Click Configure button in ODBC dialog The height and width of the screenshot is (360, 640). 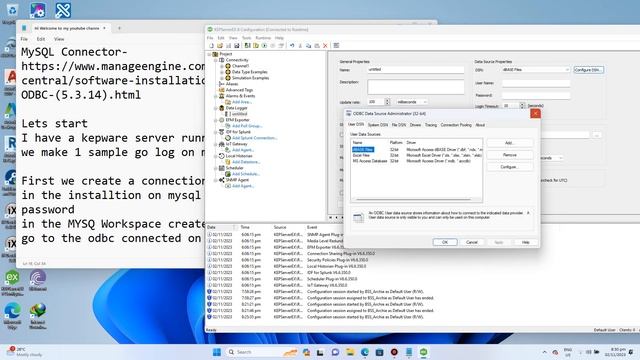pos(509,167)
